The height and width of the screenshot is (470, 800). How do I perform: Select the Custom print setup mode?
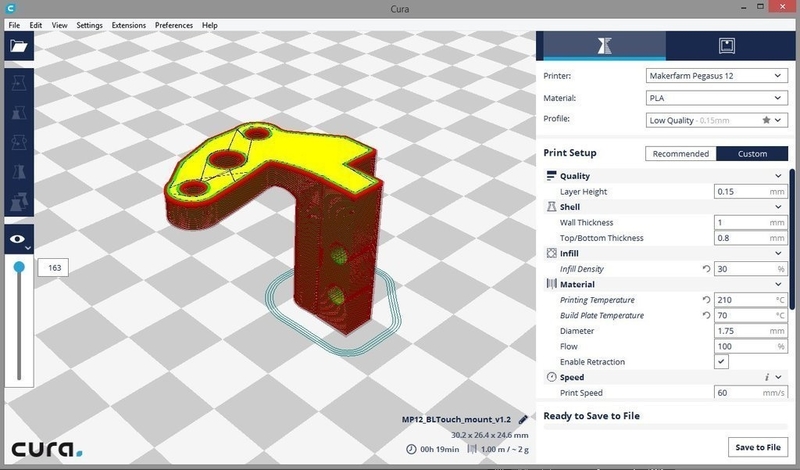752,154
